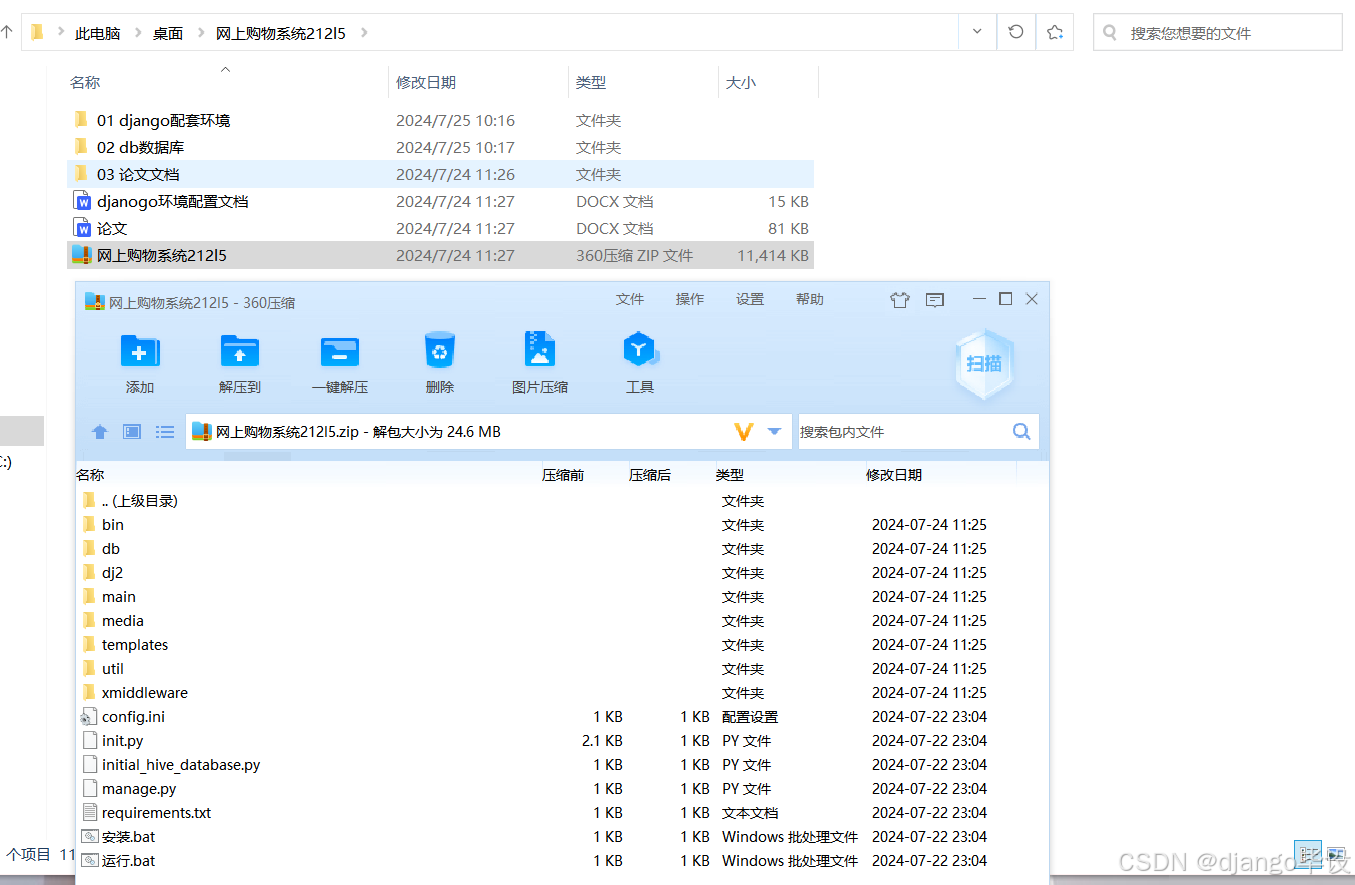This screenshot has width=1355, height=885.
Task: Click the skin (shirt) icon in title bar
Action: [899, 299]
